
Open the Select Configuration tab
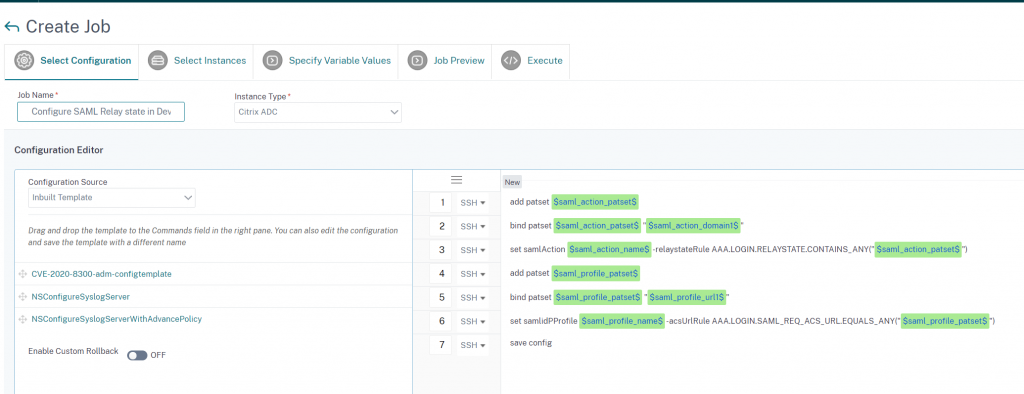[x=72, y=61]
